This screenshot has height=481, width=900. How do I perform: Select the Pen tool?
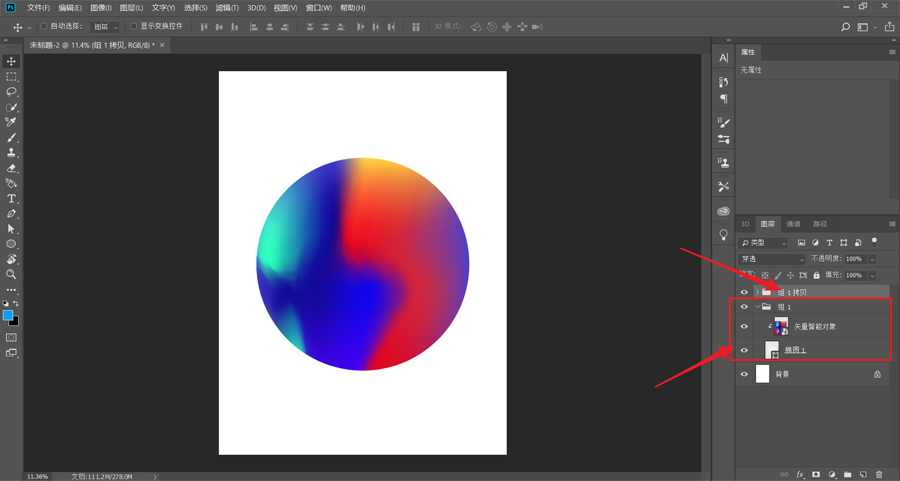[x=12, y=214]
